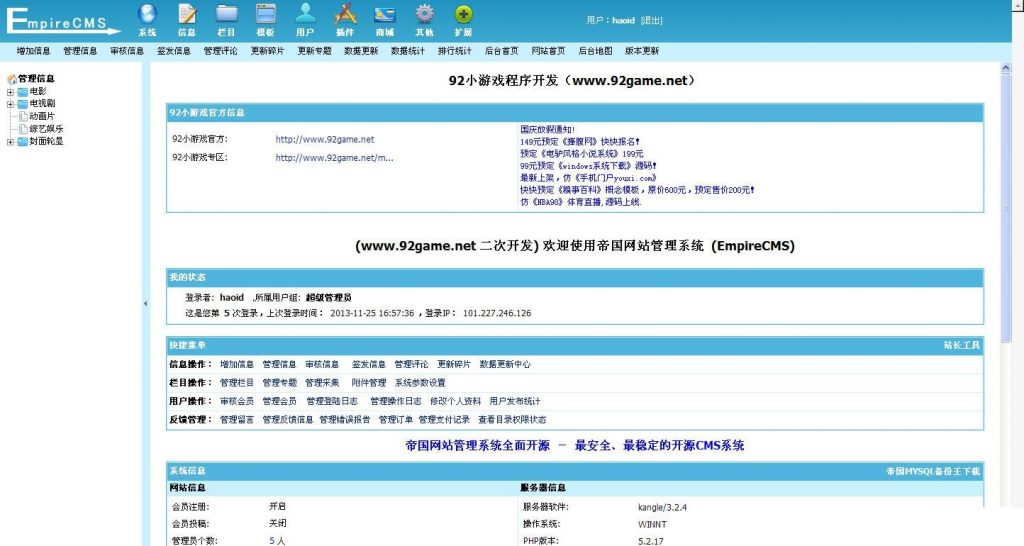This screenshot has height=546, width=1024.
Task: Click the EmpireCMS logo
Action: click(x=63, y=21)
